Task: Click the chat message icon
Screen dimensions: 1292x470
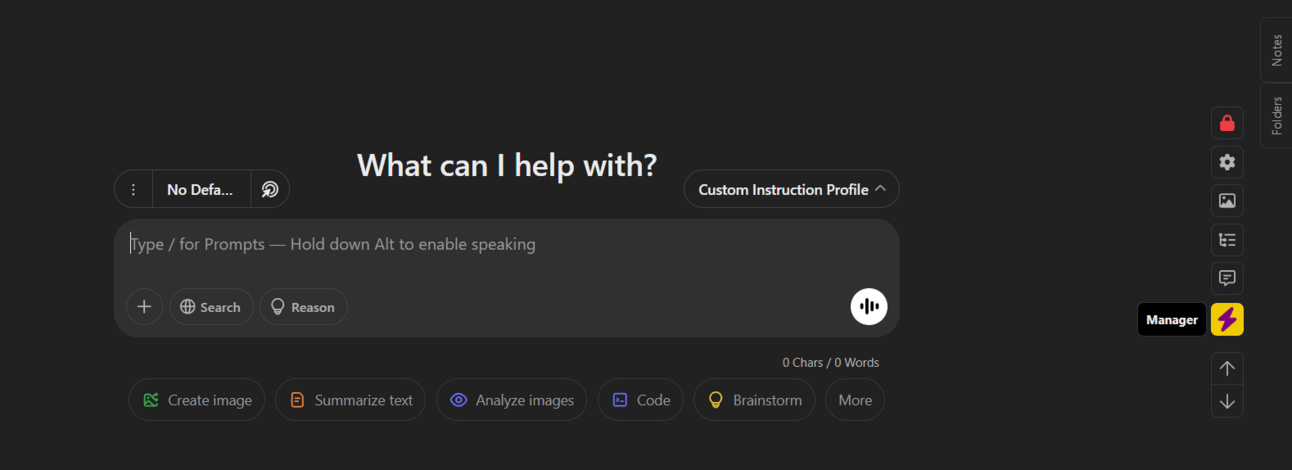Action: click(1227, 278)
